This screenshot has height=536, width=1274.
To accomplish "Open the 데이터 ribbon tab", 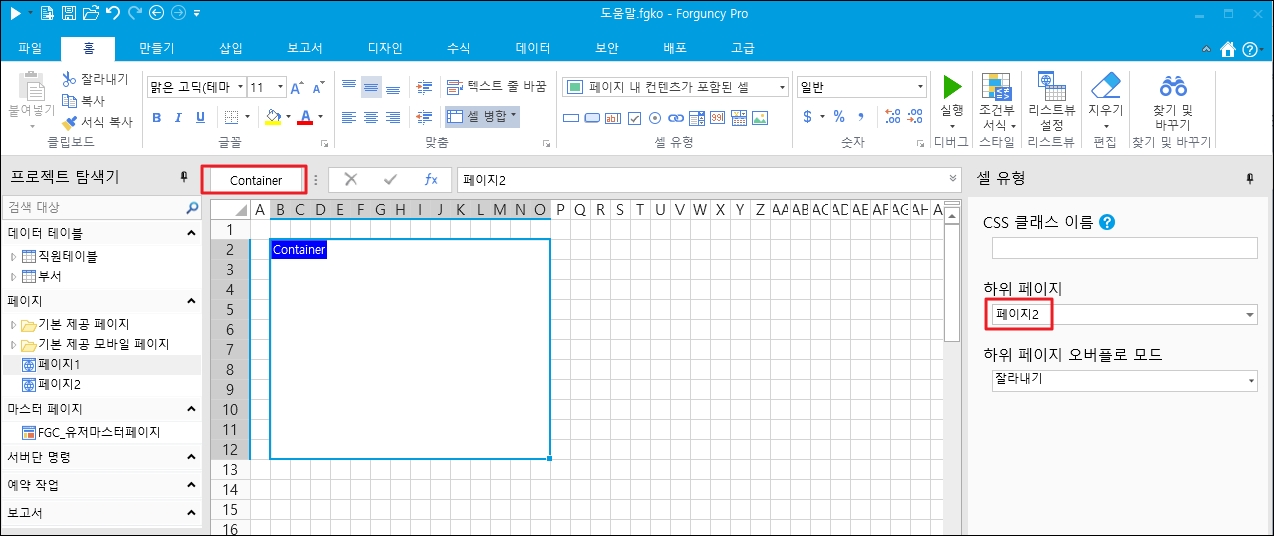I will click(532, 47).
